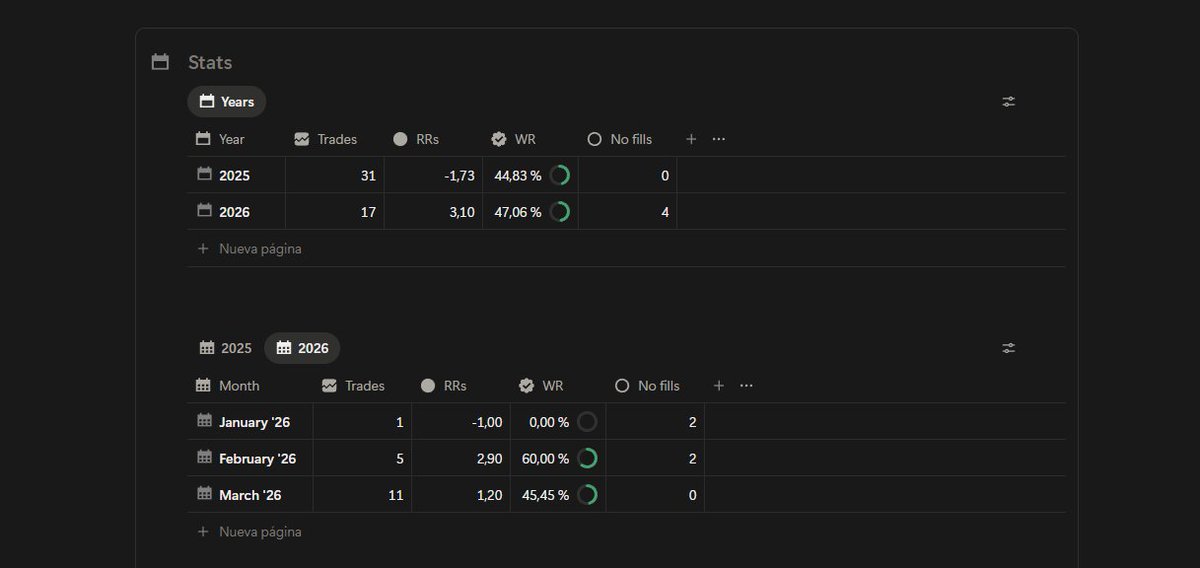Click the calendar icon on the 2026 row
1200x568 pixels.
click(204, 211)
